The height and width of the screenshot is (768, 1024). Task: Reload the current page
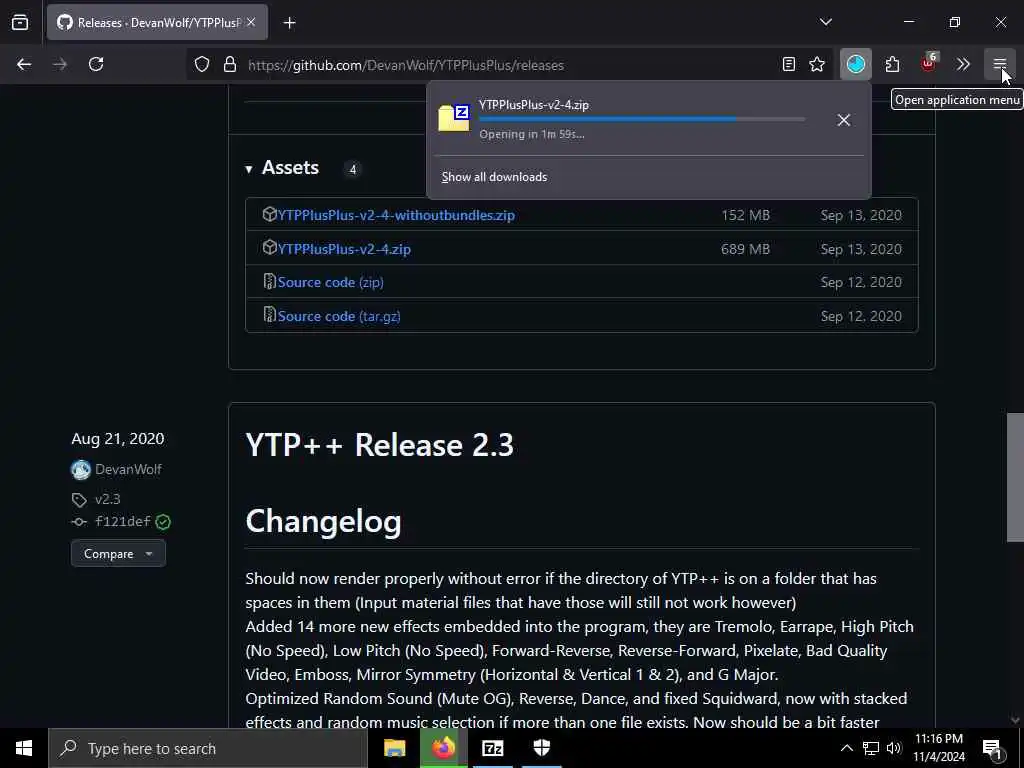coord(96,64)
